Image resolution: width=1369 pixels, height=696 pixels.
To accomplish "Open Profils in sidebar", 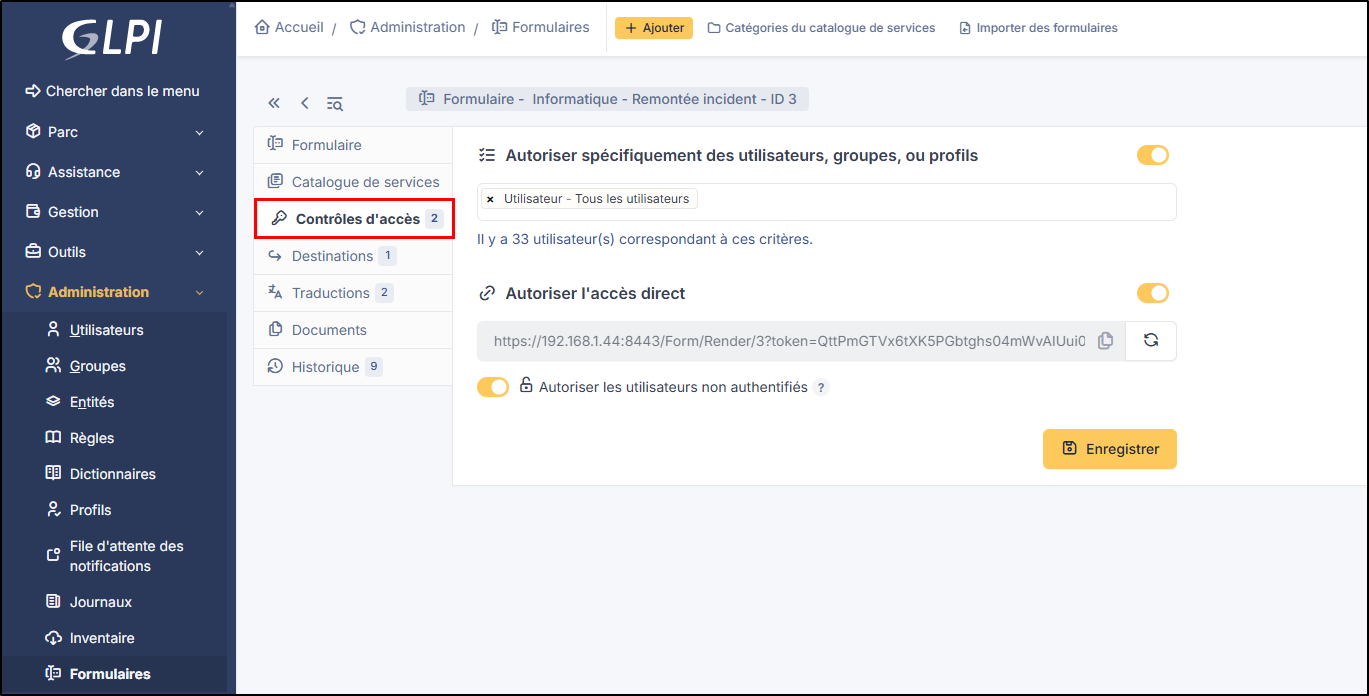I will pyautogui.click(x=91, y=510).
